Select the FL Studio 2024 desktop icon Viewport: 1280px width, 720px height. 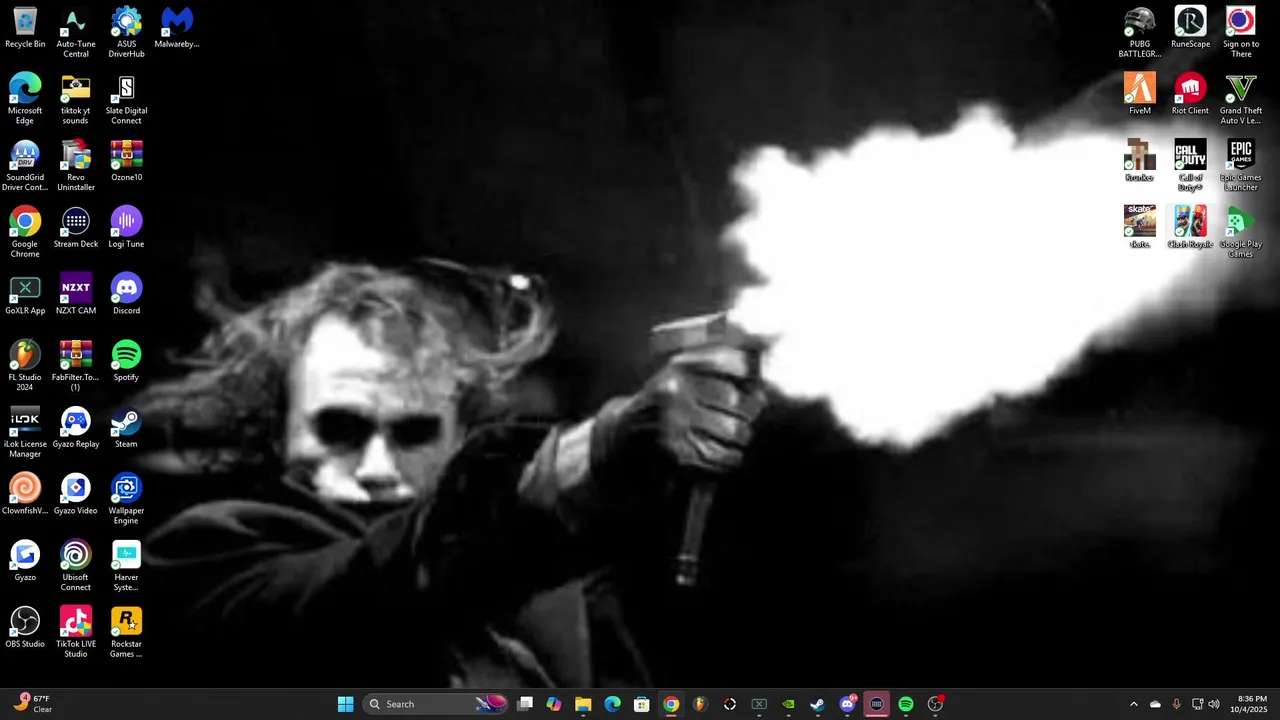[x=25, y=366]
